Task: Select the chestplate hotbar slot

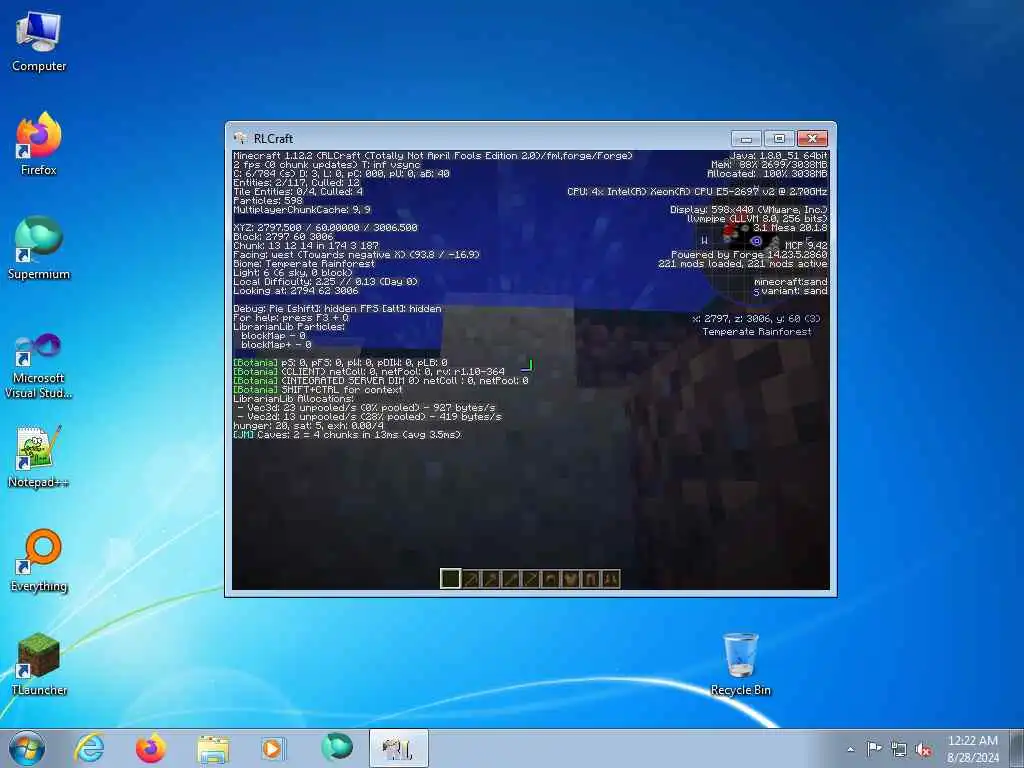Action: point(571,579)
